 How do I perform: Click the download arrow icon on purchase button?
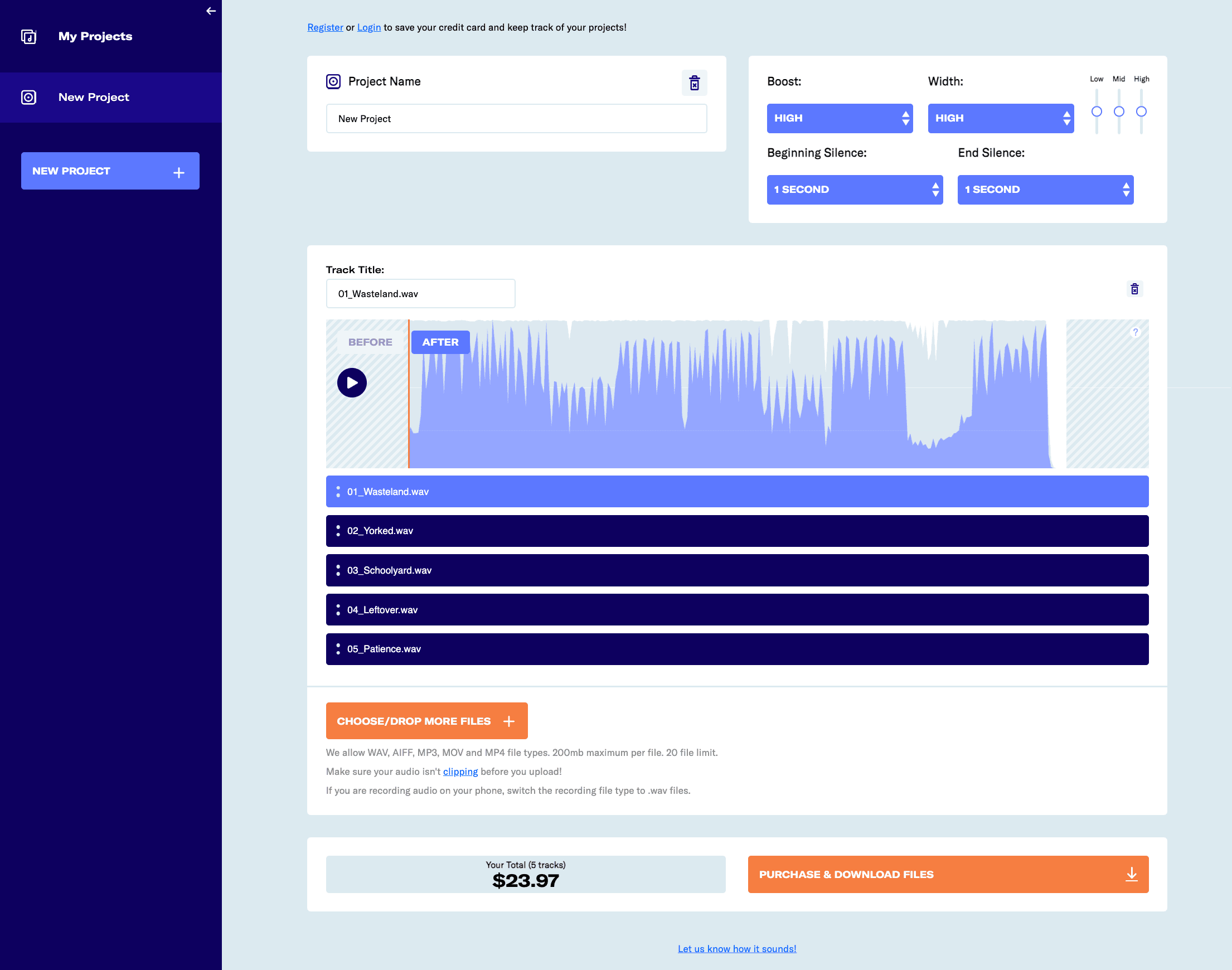pyautogui.click(x=1131, y=874)
